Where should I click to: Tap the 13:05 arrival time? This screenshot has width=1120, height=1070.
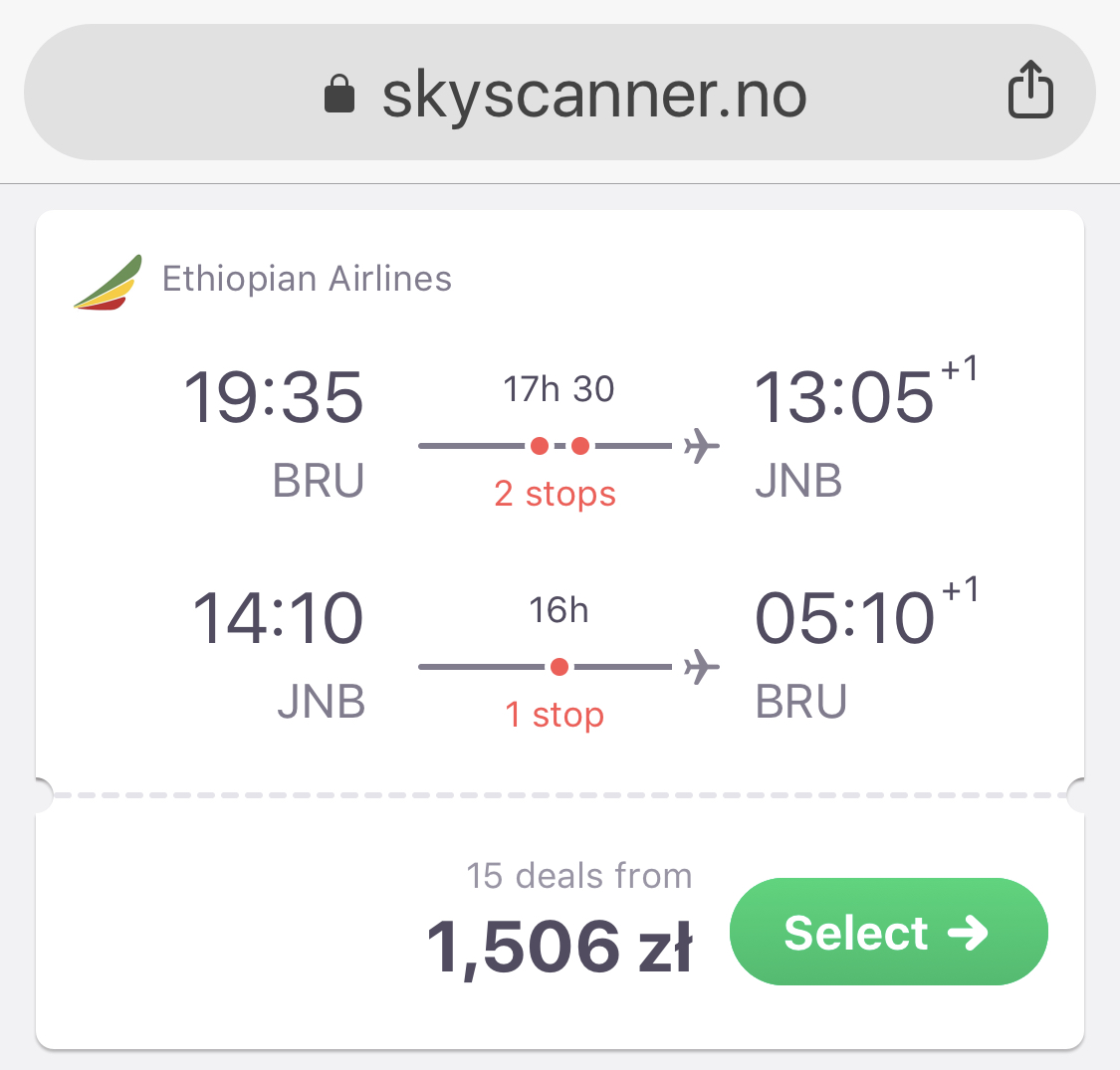click(x=843, y=397)
